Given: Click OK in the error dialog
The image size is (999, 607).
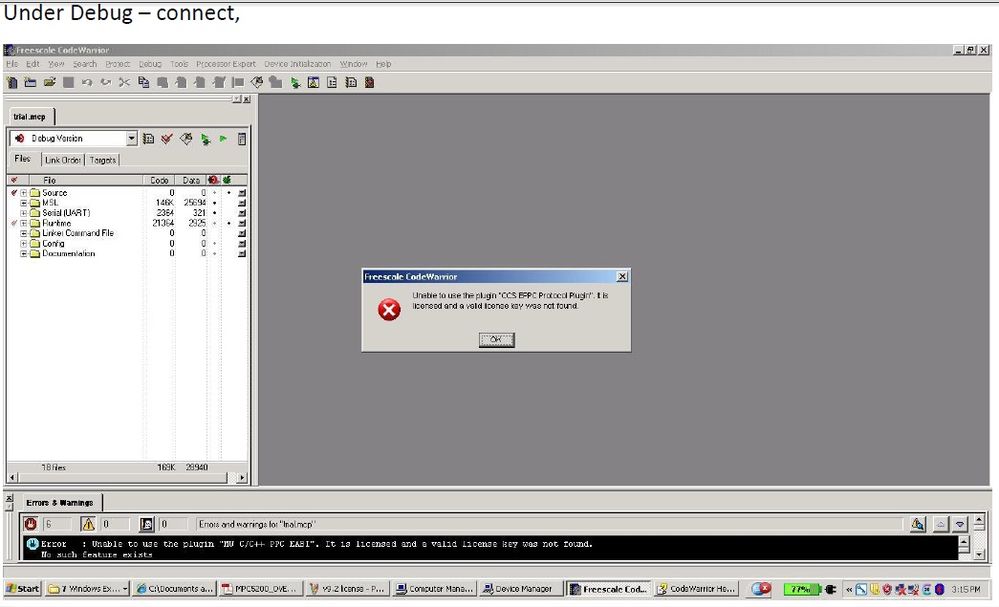Looking at the screenshot, I should pos(496,339).
